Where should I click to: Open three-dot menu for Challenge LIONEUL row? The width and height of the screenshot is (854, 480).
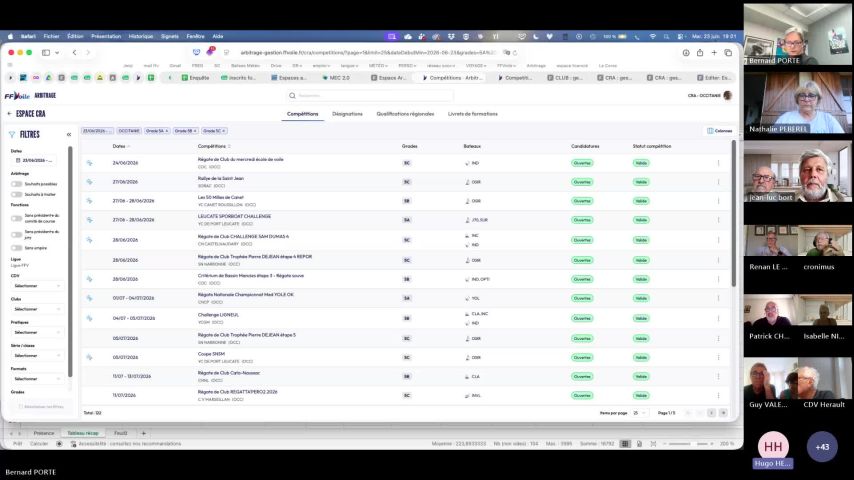[718, 318]
